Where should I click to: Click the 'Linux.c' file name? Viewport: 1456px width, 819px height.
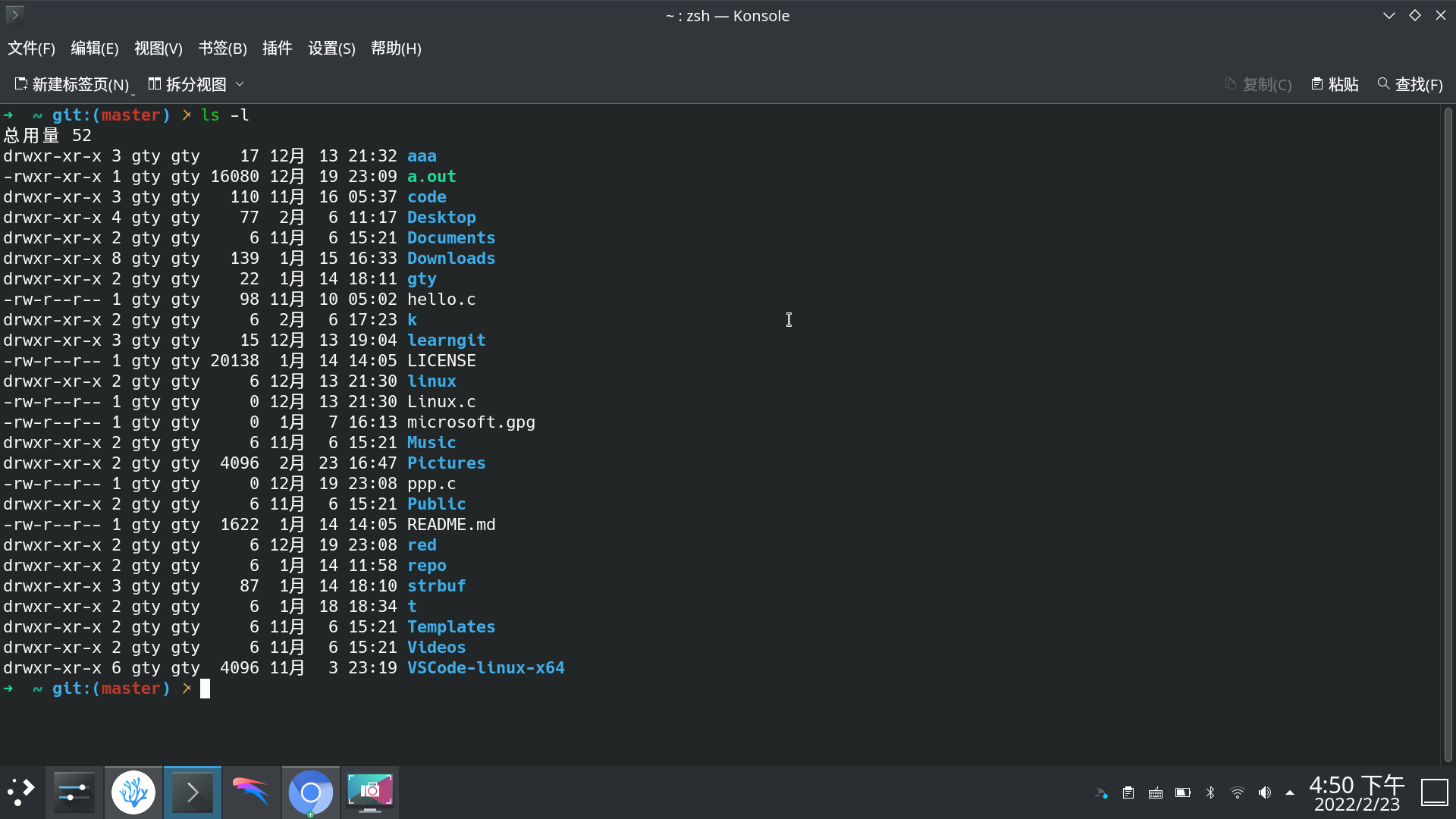(x=441, y=402)
